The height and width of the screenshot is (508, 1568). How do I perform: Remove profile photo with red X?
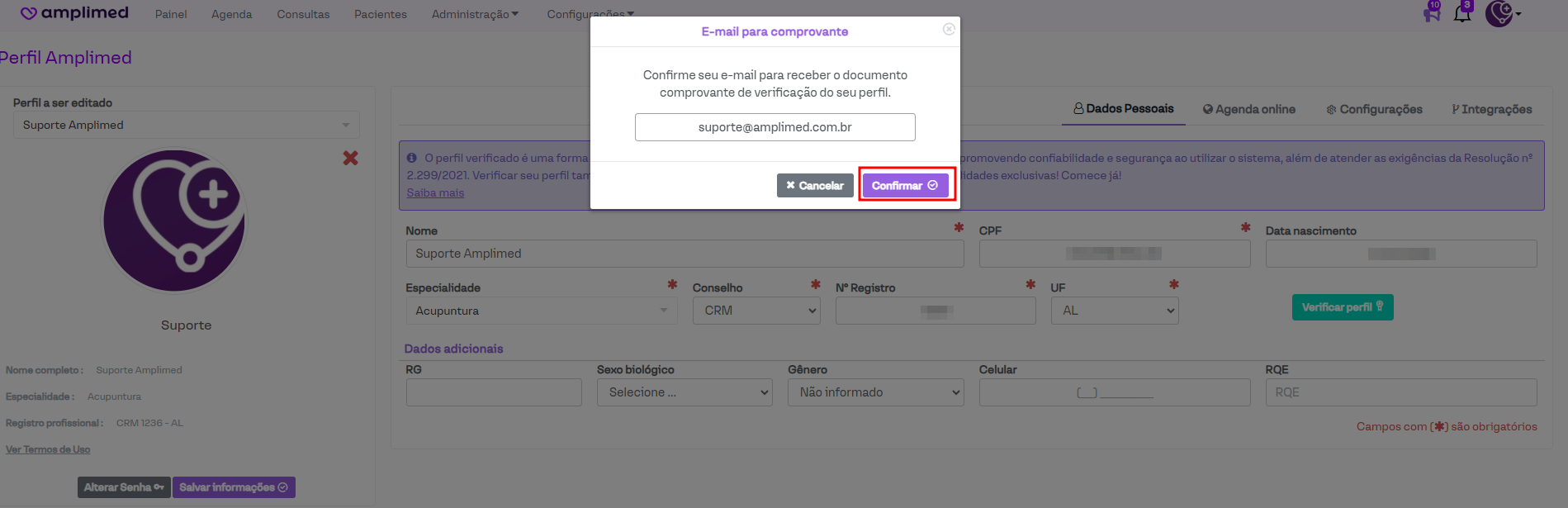click(351, 158)
